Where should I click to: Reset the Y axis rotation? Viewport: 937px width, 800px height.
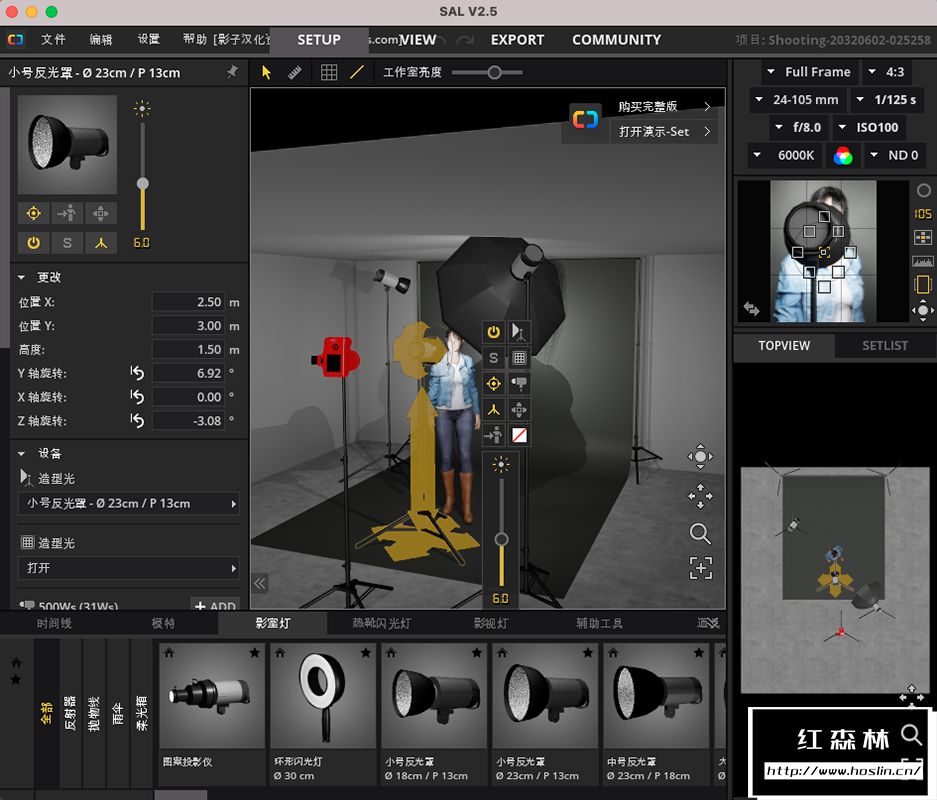point(137,373)
